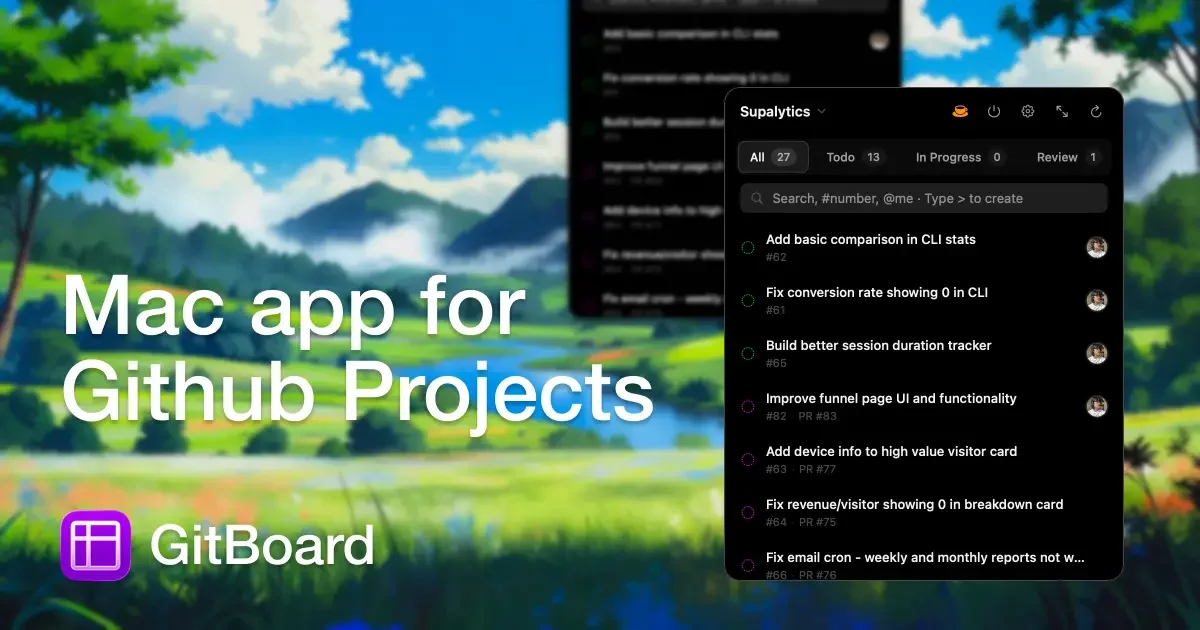
Task: Toggle the purple status circle for 'Add device info'
Action: click(747, 459)
